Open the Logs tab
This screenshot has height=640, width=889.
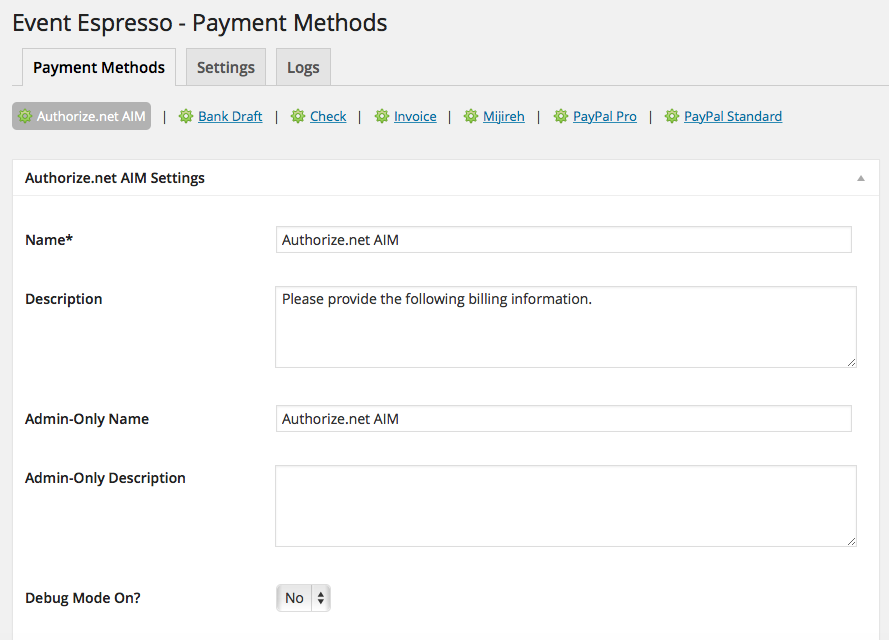pos(303,67)
